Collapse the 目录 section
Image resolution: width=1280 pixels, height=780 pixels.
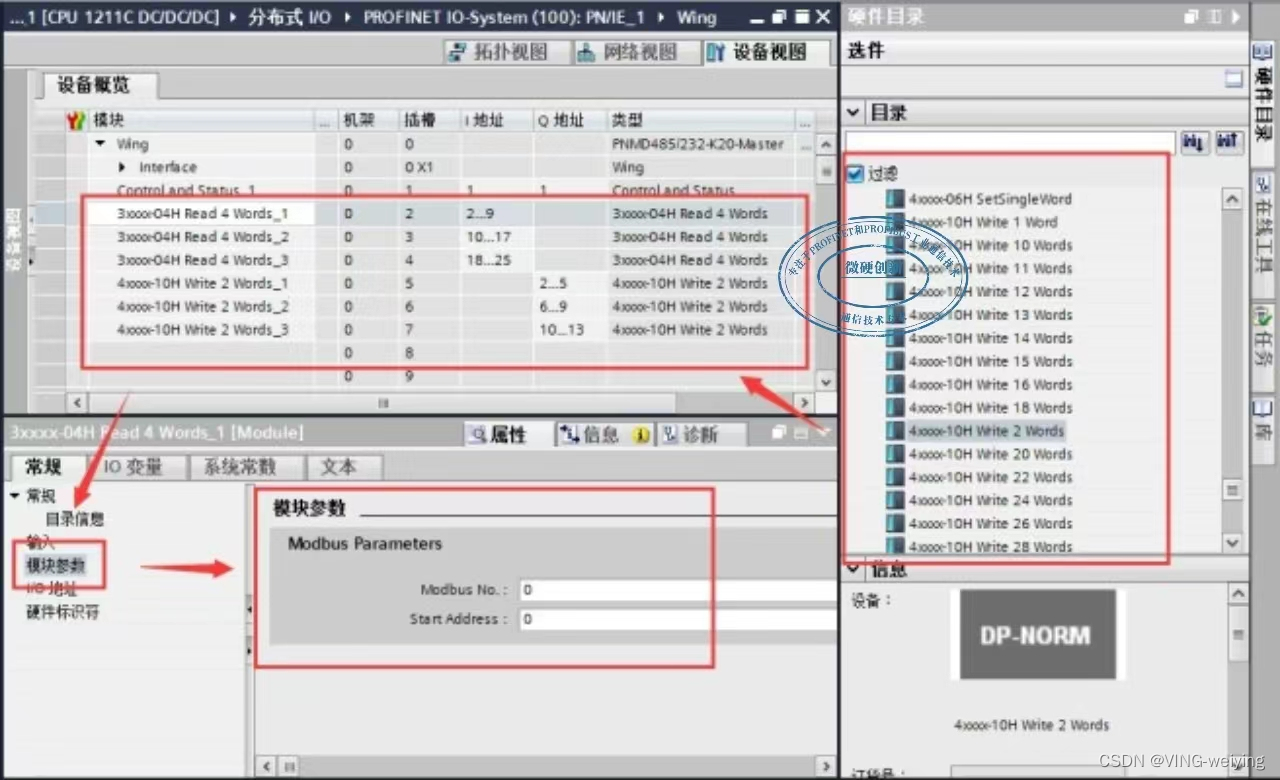tap(853, 112)
